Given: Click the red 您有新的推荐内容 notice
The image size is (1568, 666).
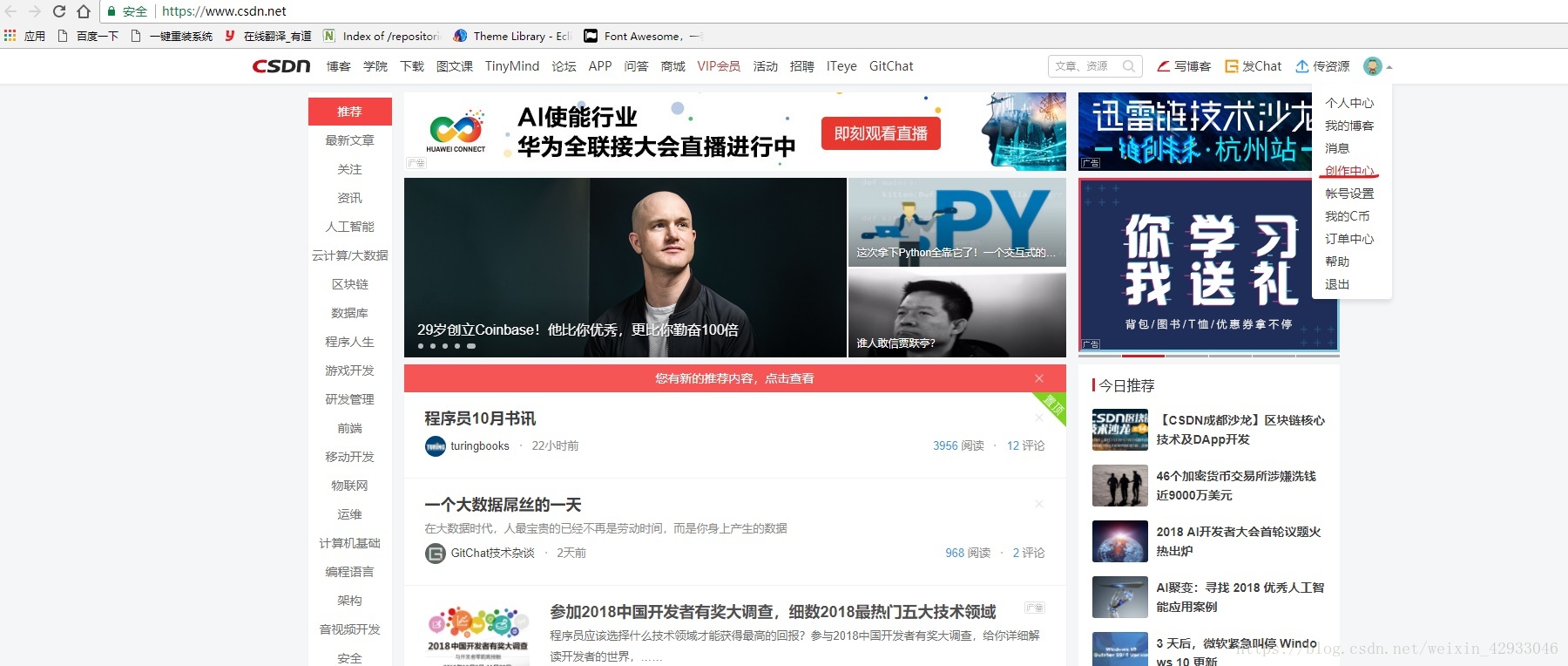Looking at the screenshot, I should click(734, 378).
